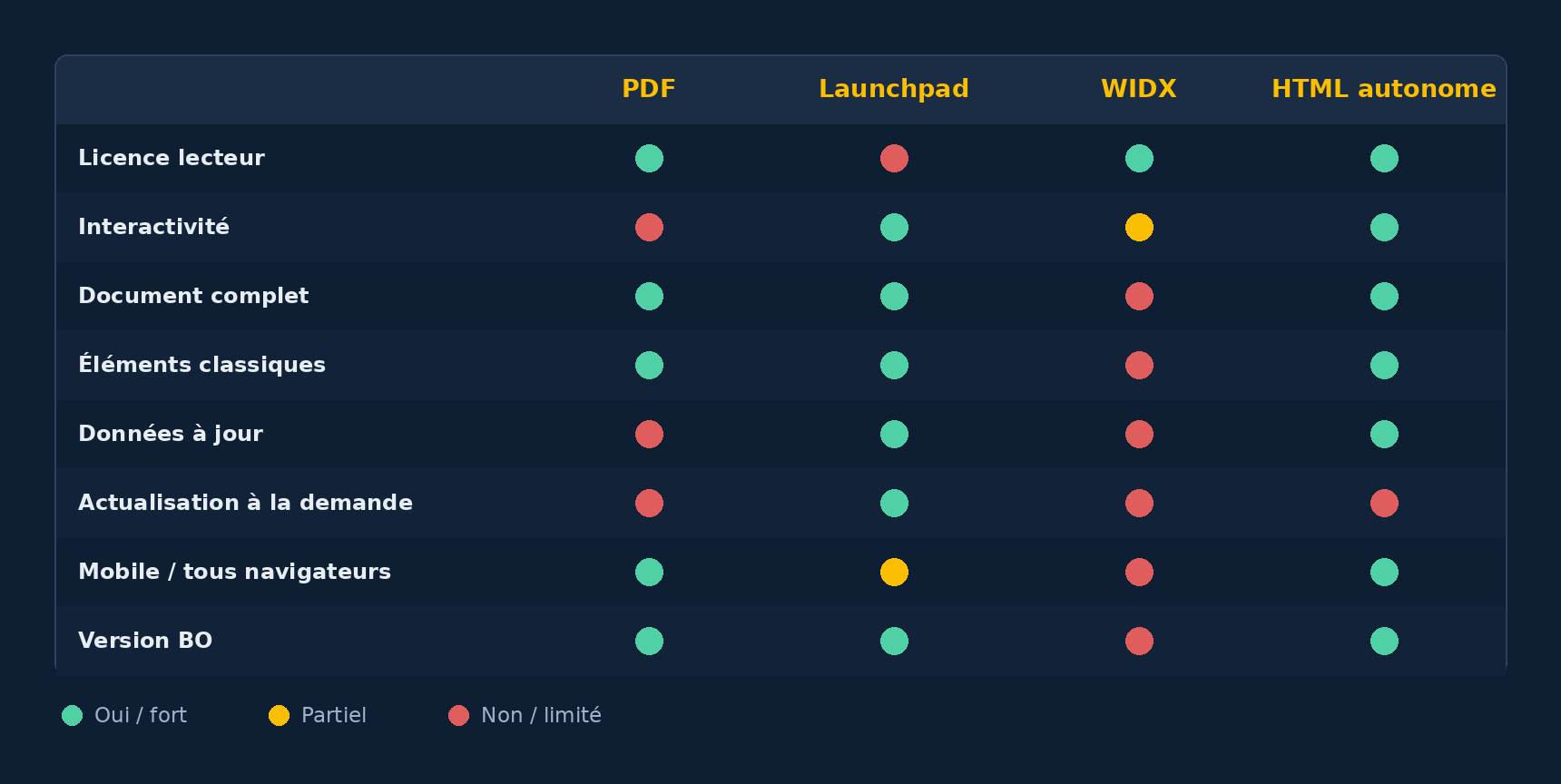This screenshot has width=1561, height=784.
Task: Click the green dot for WIDX Licence lecteur
Action: click(x=1139, y=159)
